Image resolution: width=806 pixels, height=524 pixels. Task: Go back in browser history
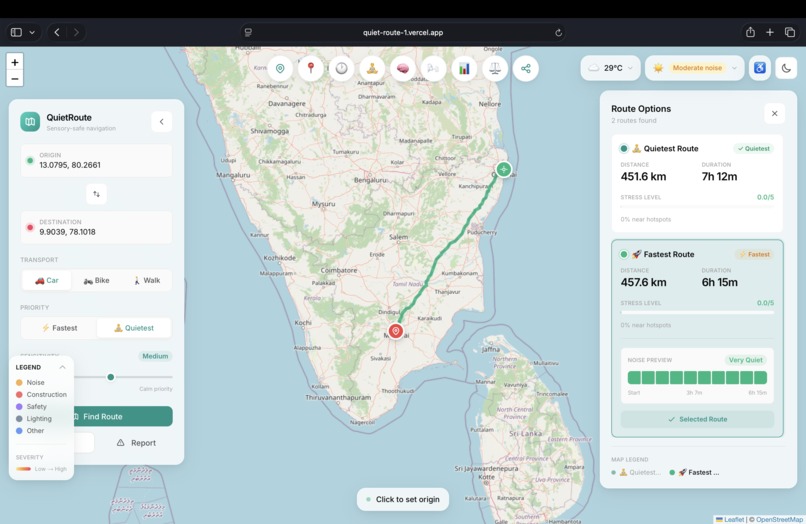pos(57,32)
